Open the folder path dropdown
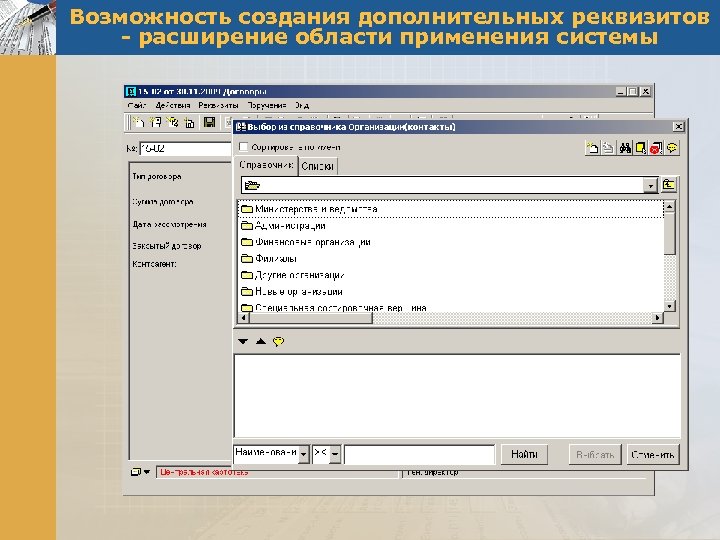The image size is (720, 540). pyautogui.click(x=650, y=186)
